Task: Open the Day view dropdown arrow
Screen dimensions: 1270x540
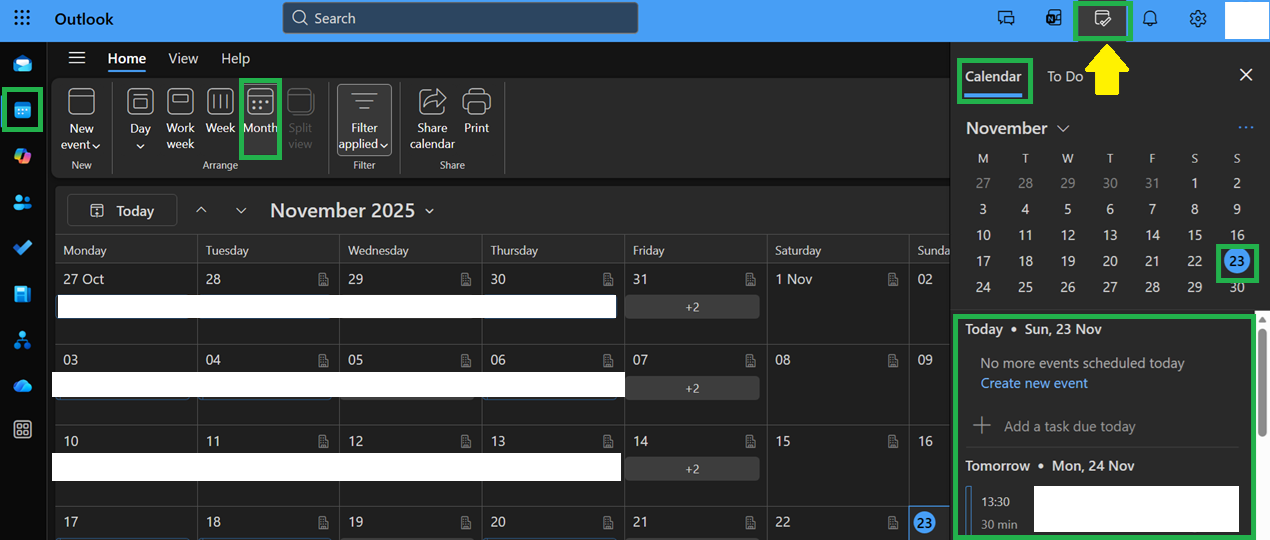Action: 141,146
